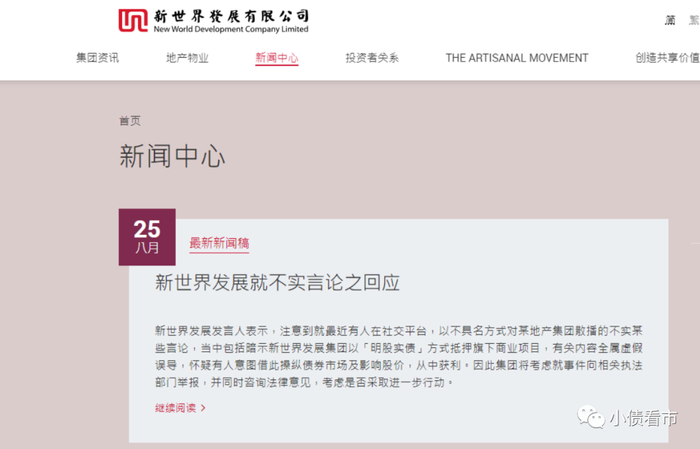The height and width of the screenshot is (449, 700).
Task: Open the 集团资讯 menu
Action: 97,58
